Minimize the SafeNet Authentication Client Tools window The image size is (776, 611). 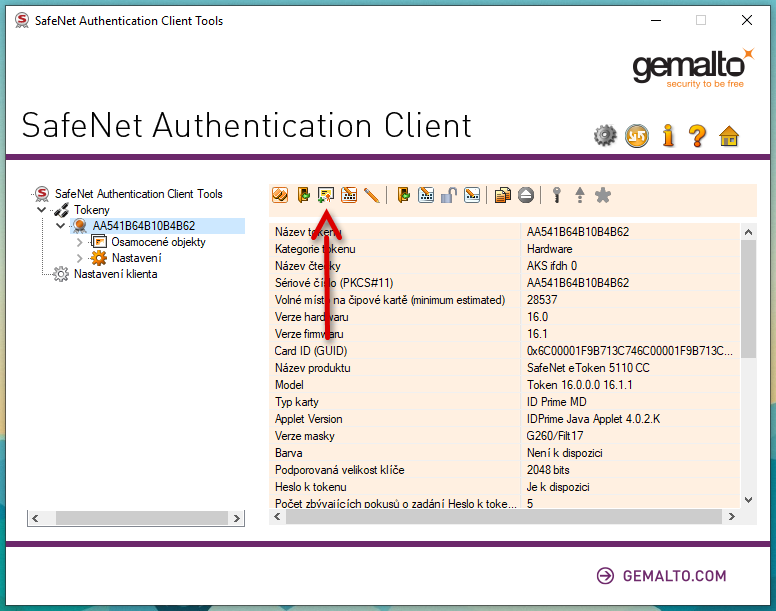pyautogui.click(x=656, y=20)
